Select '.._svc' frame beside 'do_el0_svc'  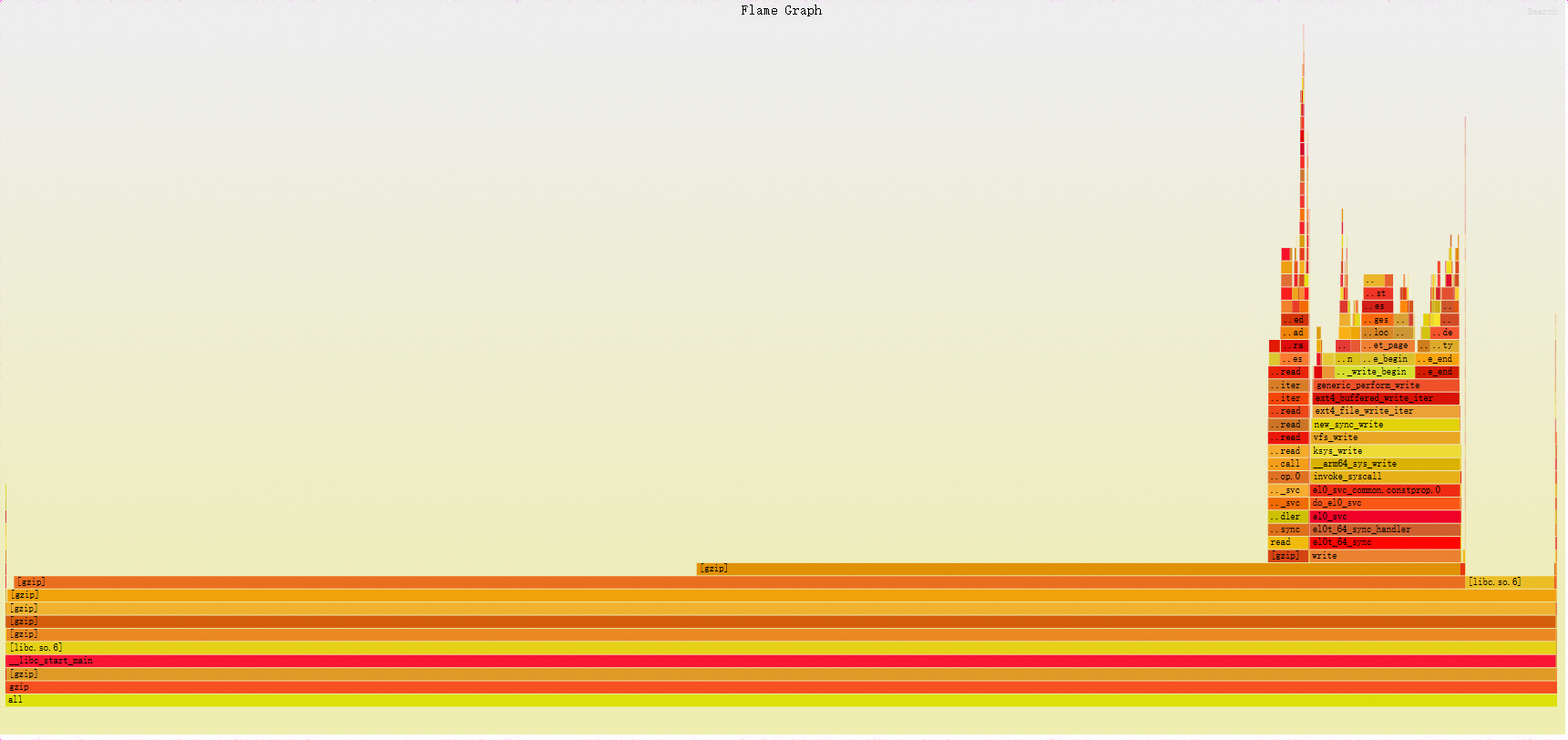[1288, 503]
